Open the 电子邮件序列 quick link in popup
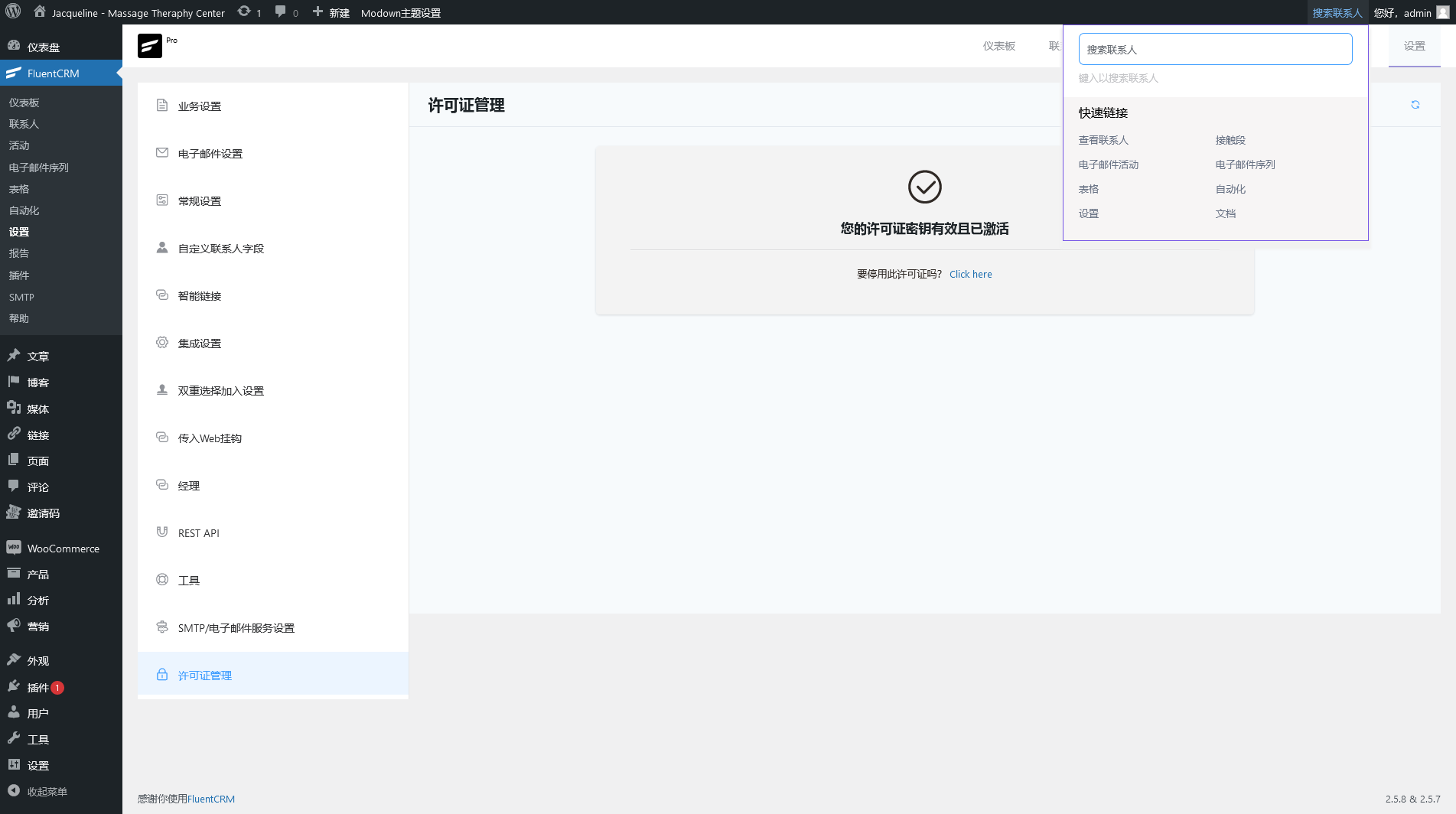 (x=1246, y=164)
